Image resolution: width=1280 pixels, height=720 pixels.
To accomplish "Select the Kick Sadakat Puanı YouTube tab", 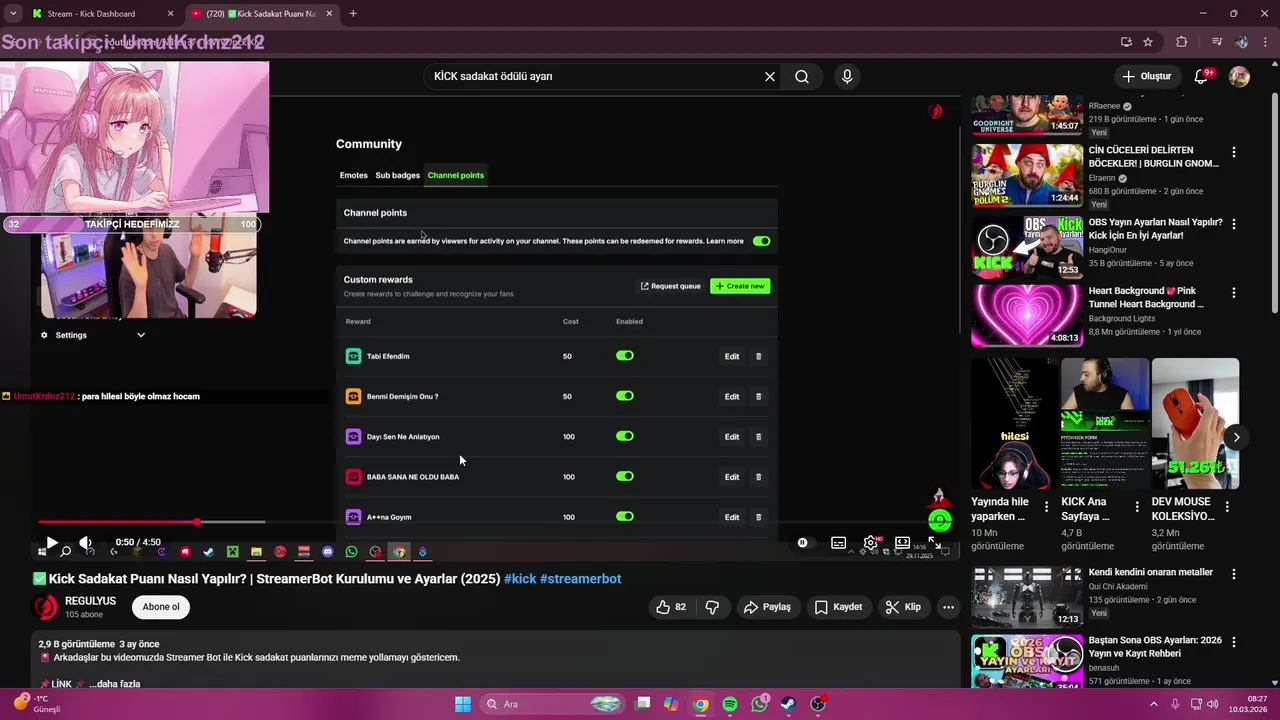I will coord(262,14).
